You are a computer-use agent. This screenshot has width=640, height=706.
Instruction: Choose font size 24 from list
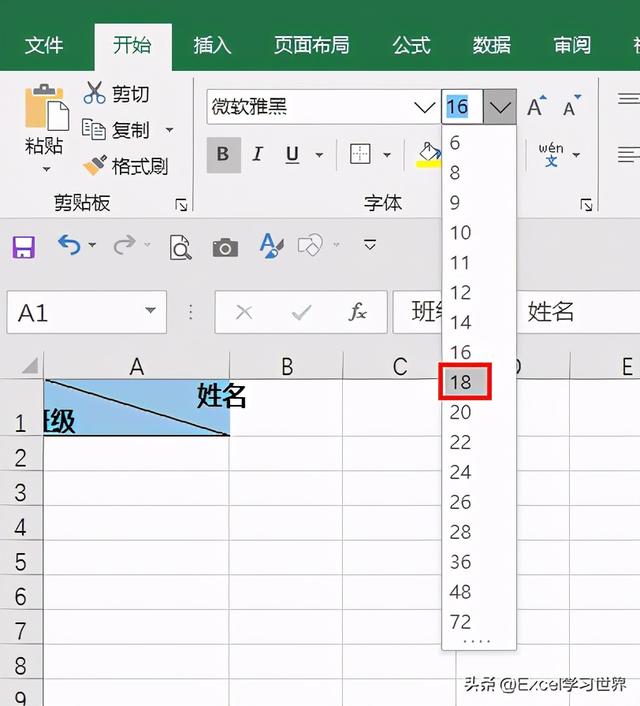pyautogui.click(x=479, y=472)
